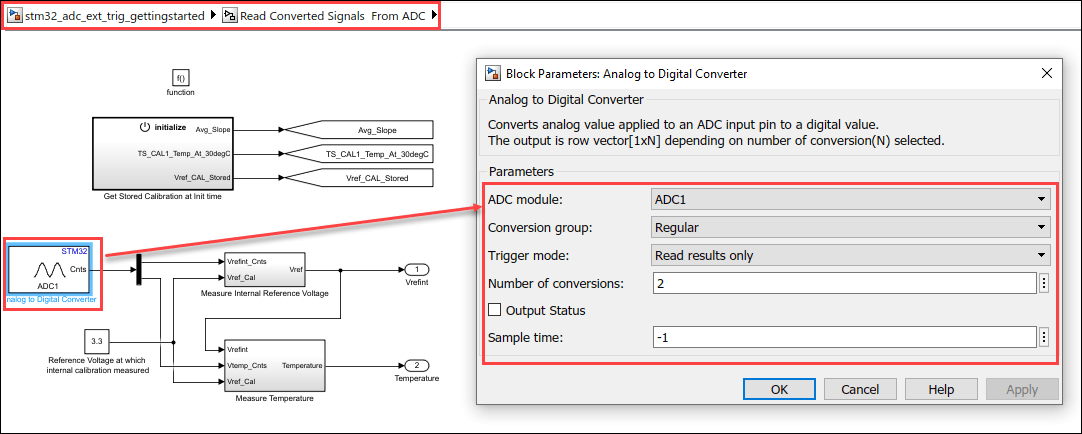
Task: Open the Trigger mode dropdown
Action: [850, 255]
